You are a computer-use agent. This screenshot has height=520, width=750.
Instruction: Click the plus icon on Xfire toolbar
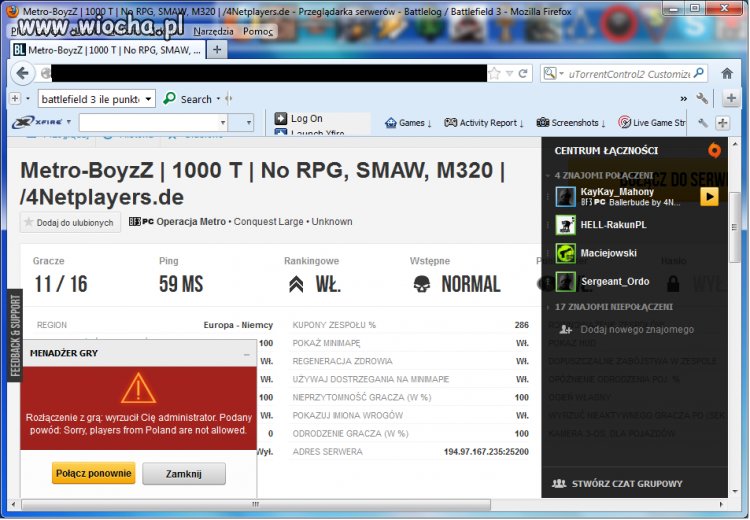[722, 123]
